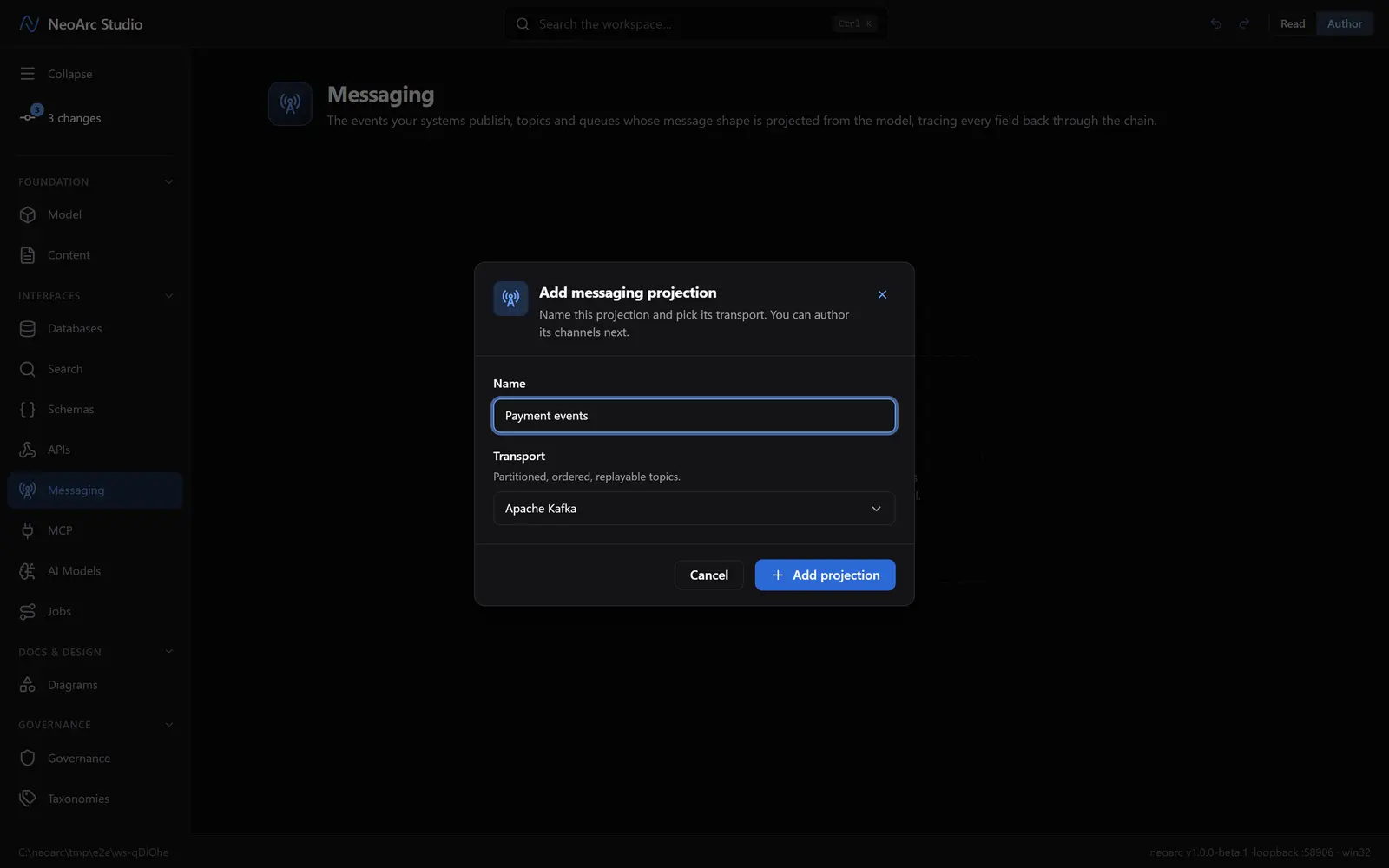Click the Messaging antenna icon in sidebar
This screenshot has height=868, width=1389.
(28, 490)
